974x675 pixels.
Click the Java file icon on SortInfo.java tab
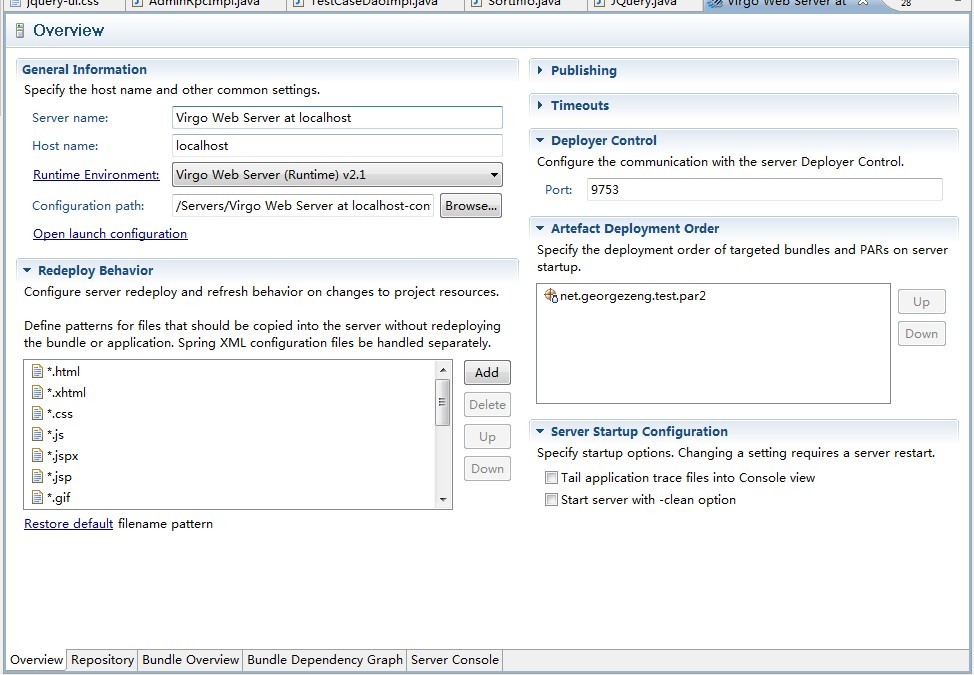coord(476,3)
